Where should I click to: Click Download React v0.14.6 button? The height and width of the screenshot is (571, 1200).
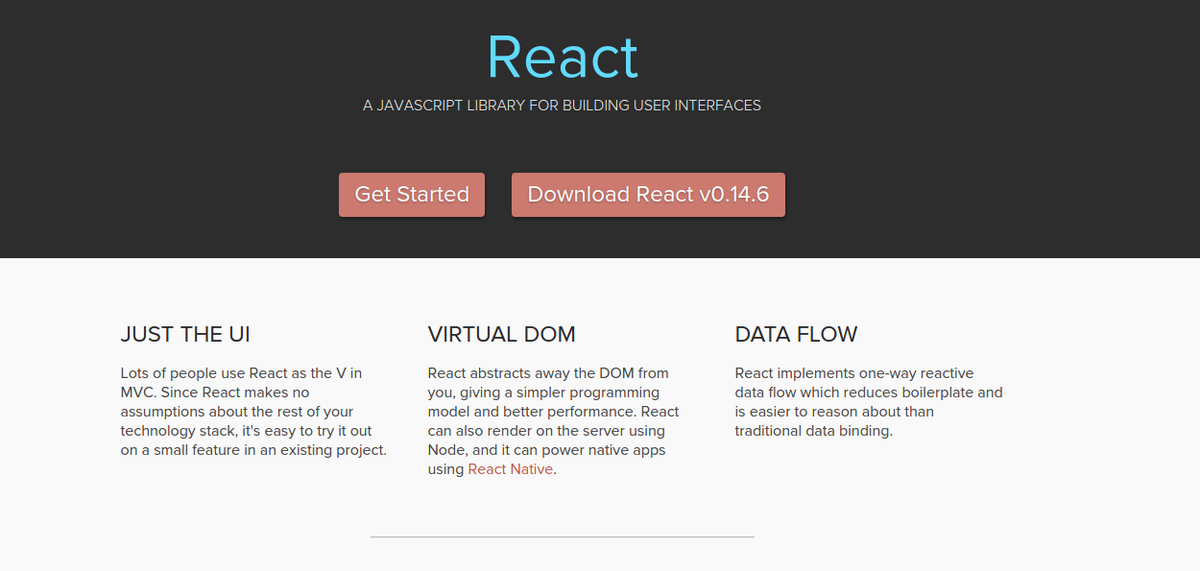tap(648, 194)
